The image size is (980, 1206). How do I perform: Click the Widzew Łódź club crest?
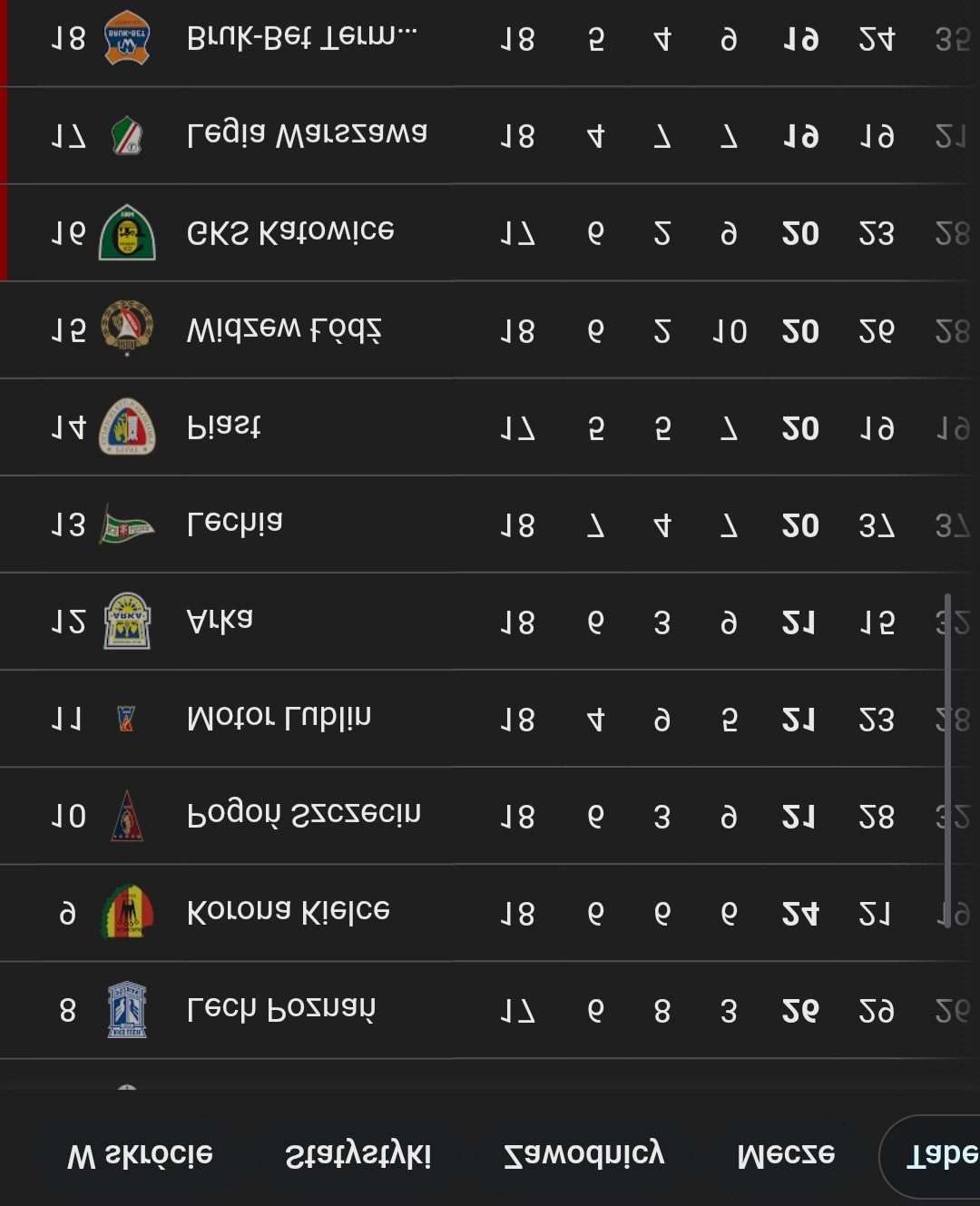[x=127, y=328]
